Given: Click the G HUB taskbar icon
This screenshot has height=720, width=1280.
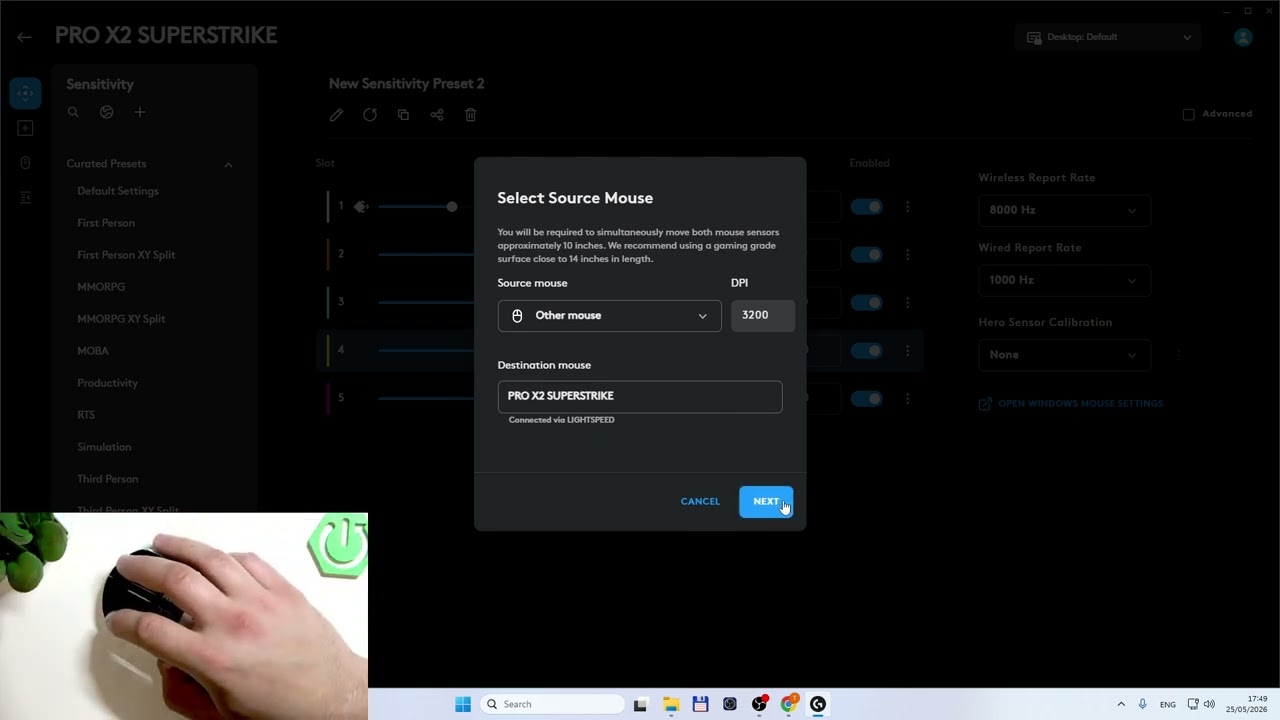Looking at the screenshot, I should pyautogui.click(x=818, y=704).
